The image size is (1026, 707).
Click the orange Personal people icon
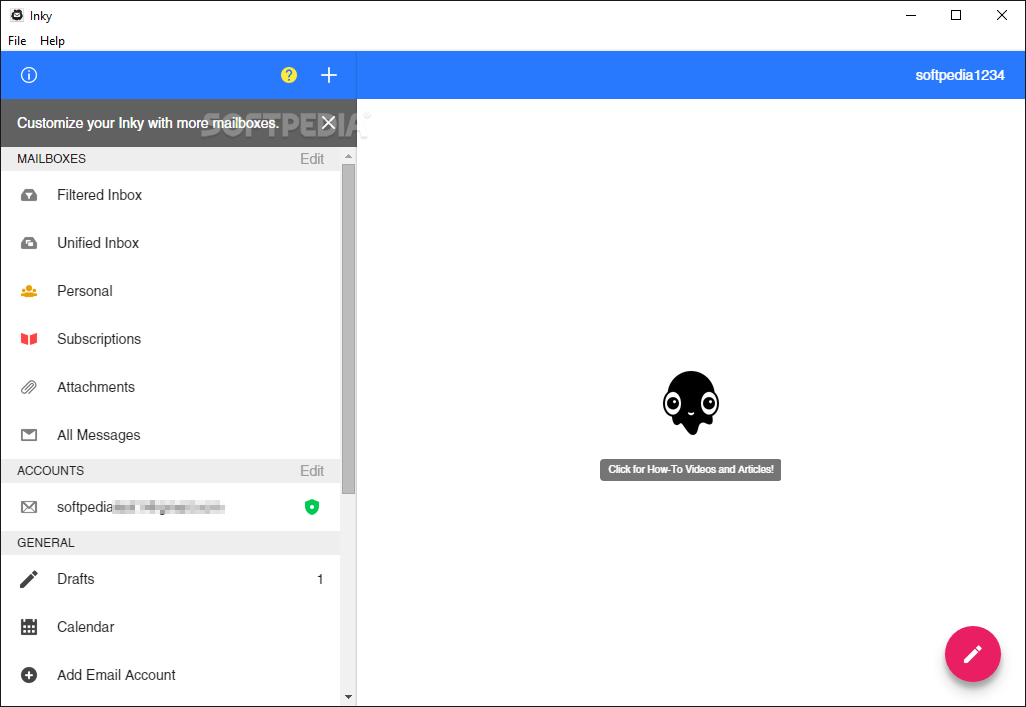pos(29,291)
